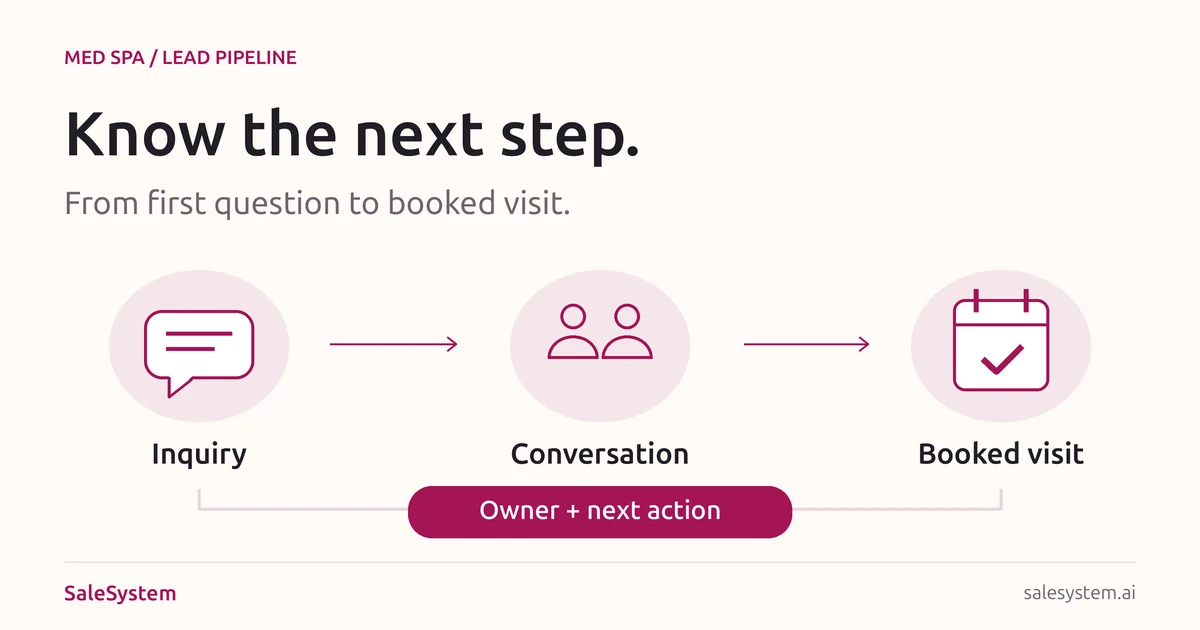Viewport: 1200px width, 630px height.
Task: Select the two-people Conversation icon
Action: click(600, 332)
